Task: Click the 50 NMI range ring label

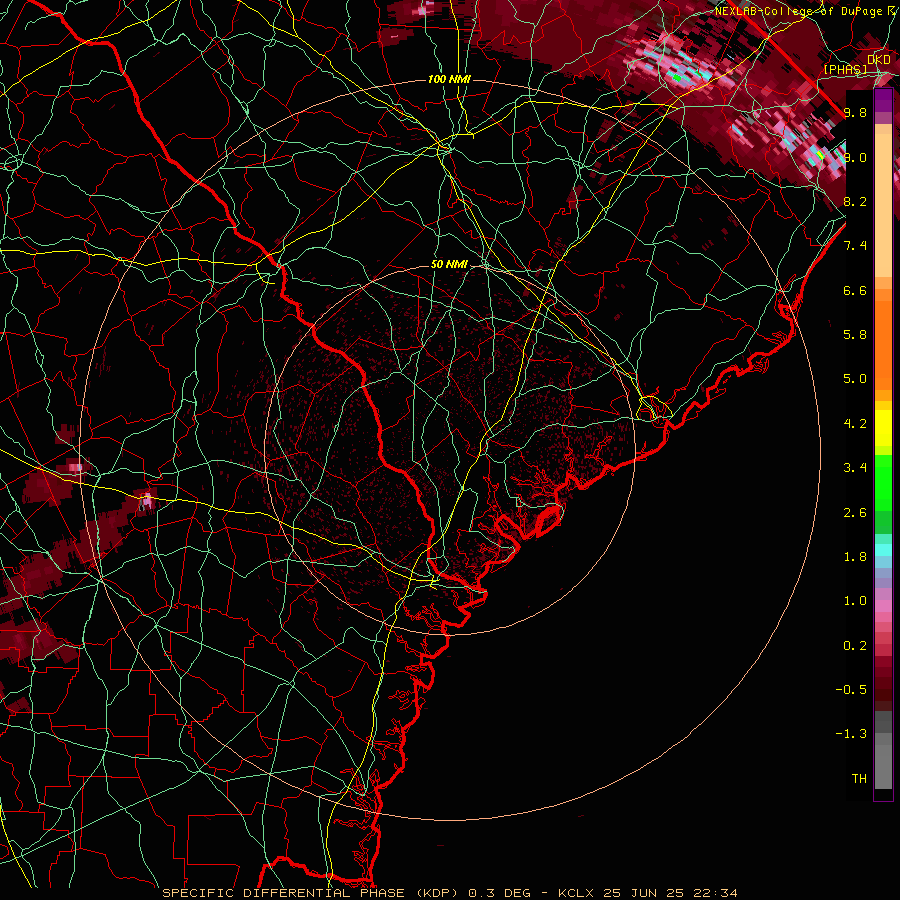Action: tap(449, 264)
